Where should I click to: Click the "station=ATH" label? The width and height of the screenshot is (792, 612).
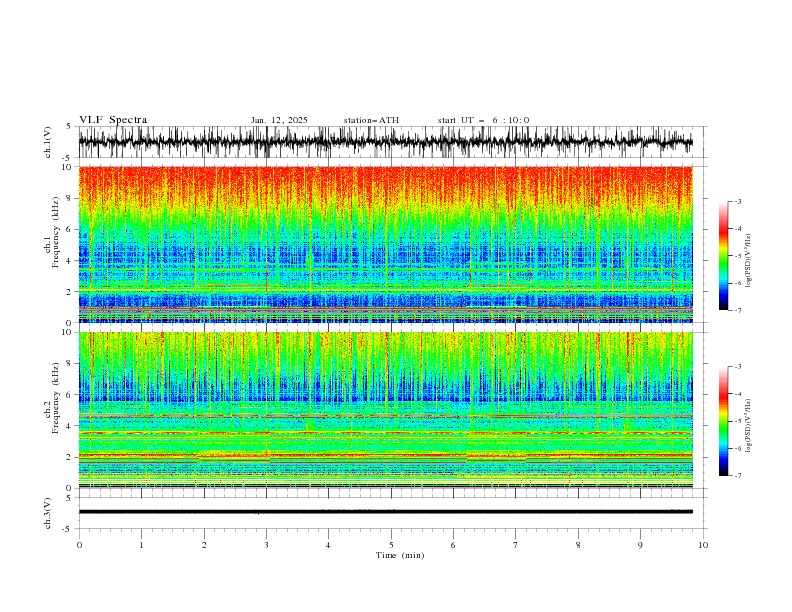pos(371,120)
